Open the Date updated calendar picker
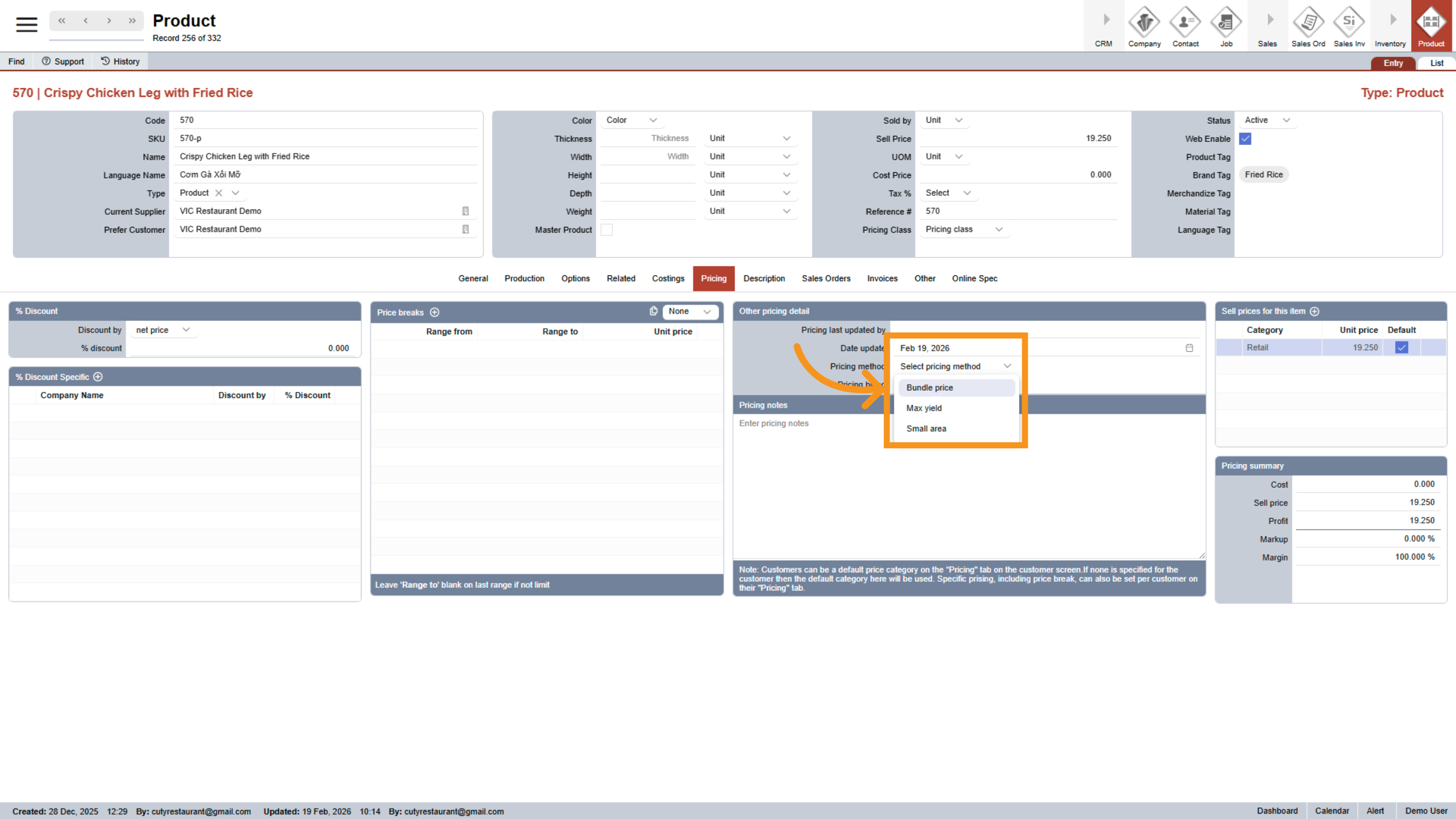This screenshot has width=1456, height=819. (x=1189, y=348)
